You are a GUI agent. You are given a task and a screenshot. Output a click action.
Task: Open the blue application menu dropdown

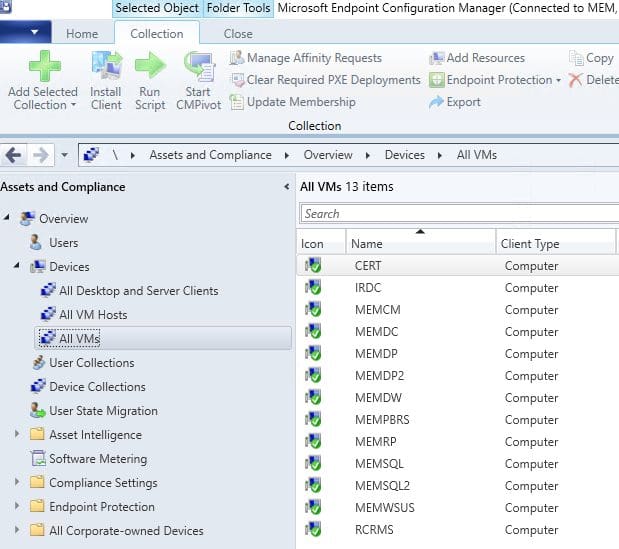(25, 32)
